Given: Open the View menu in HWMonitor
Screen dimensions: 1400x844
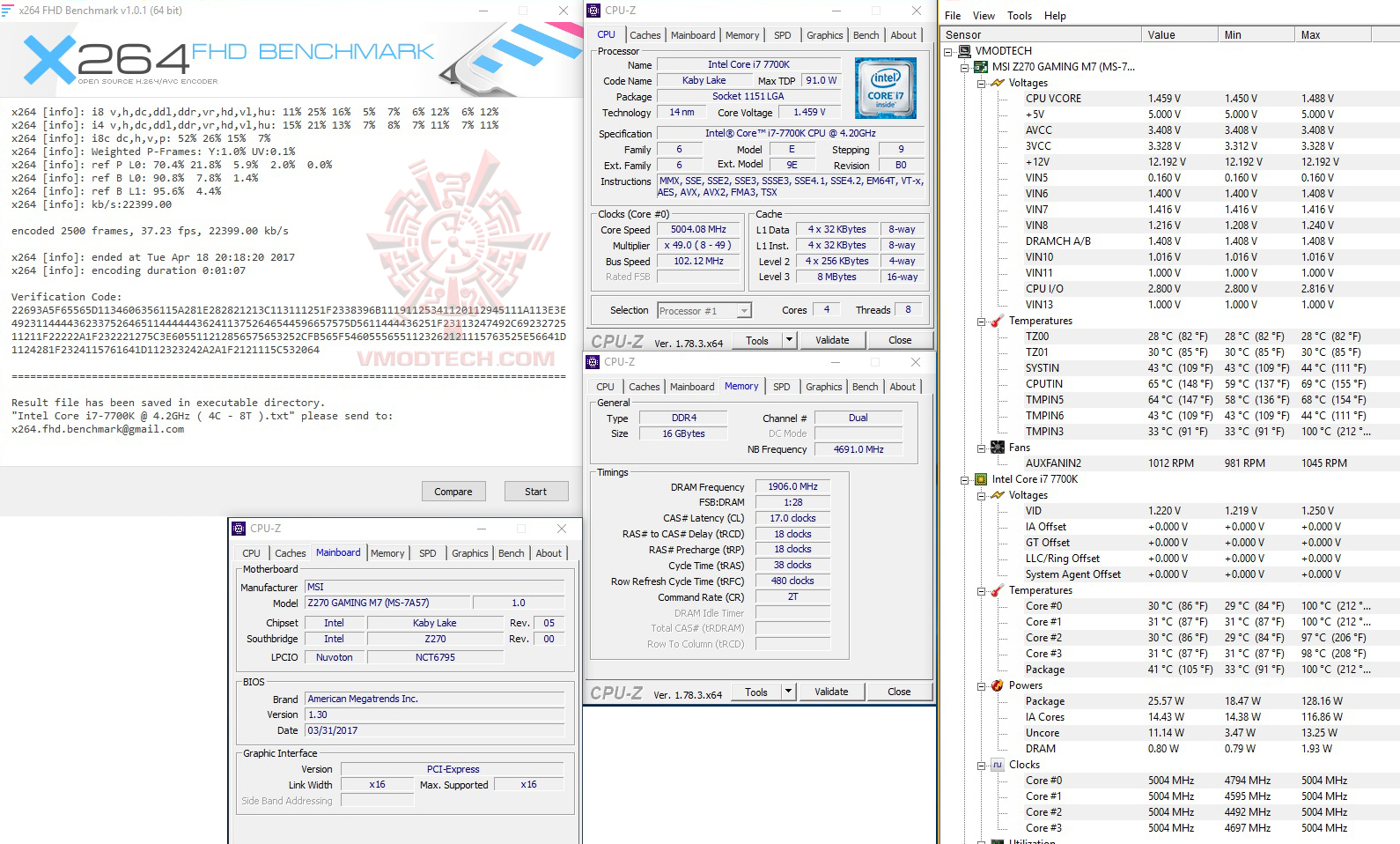Looking at the screenshot, I should click(984, 16).
